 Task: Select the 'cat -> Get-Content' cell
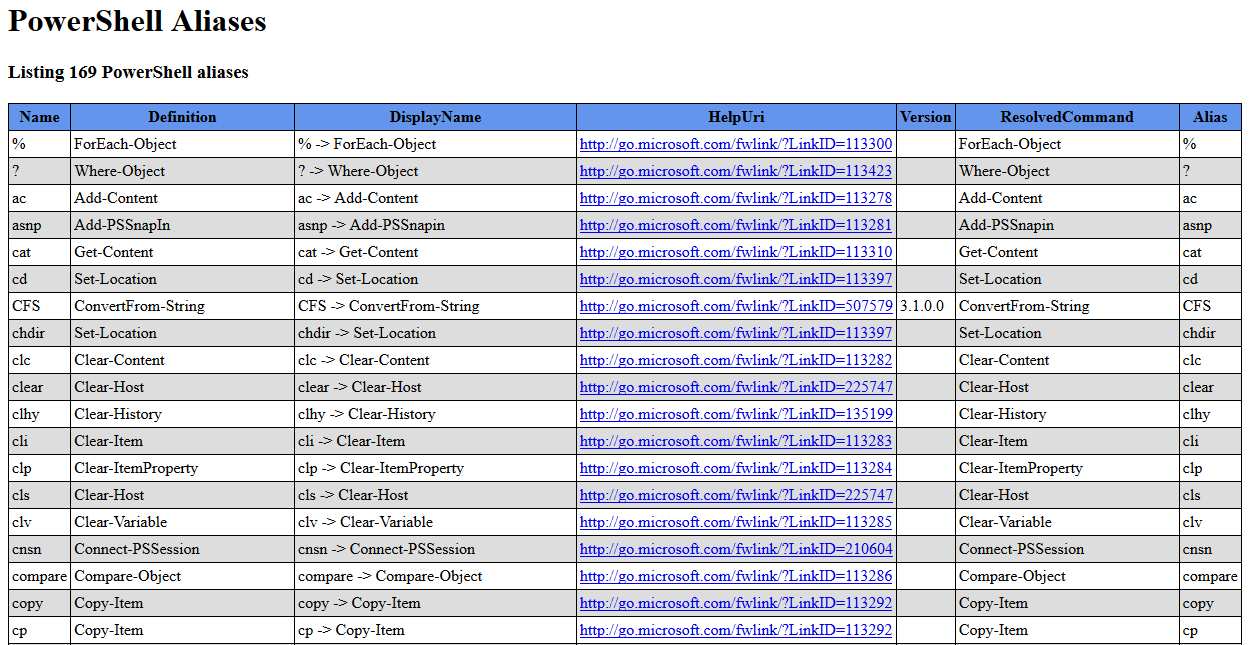coord(435,252)
